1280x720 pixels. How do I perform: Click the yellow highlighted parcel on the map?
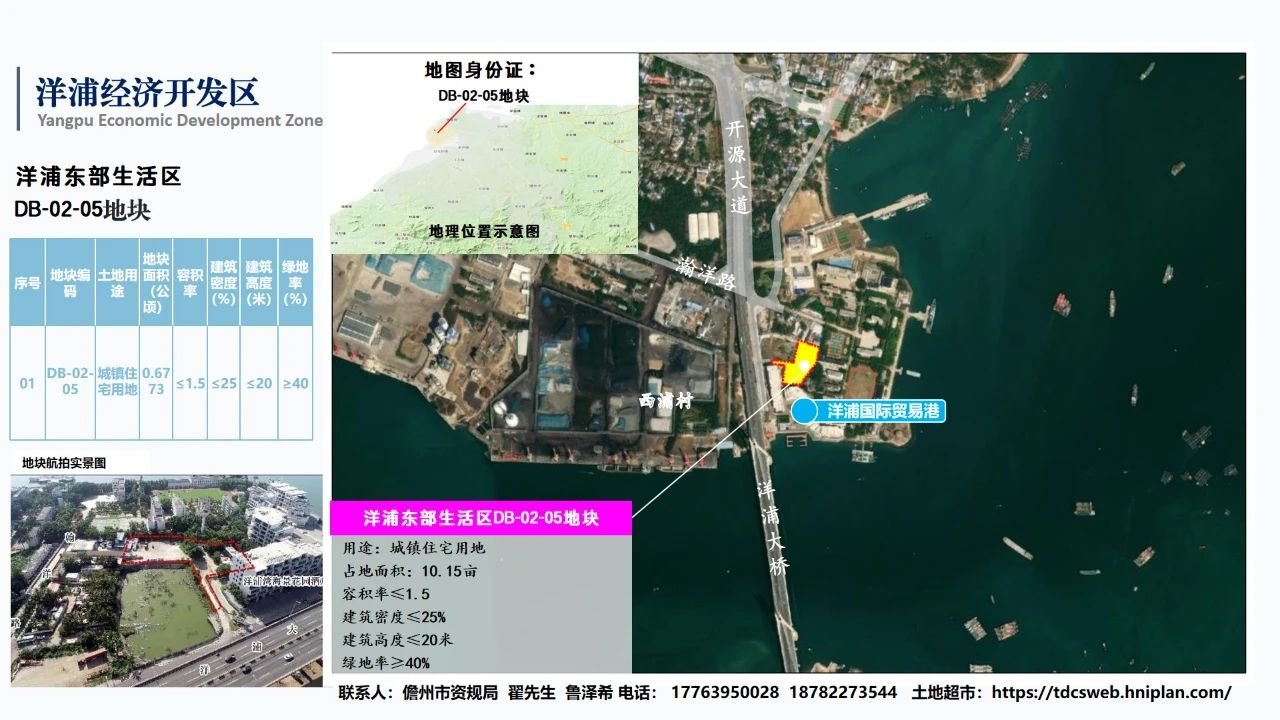coord(798,364)
